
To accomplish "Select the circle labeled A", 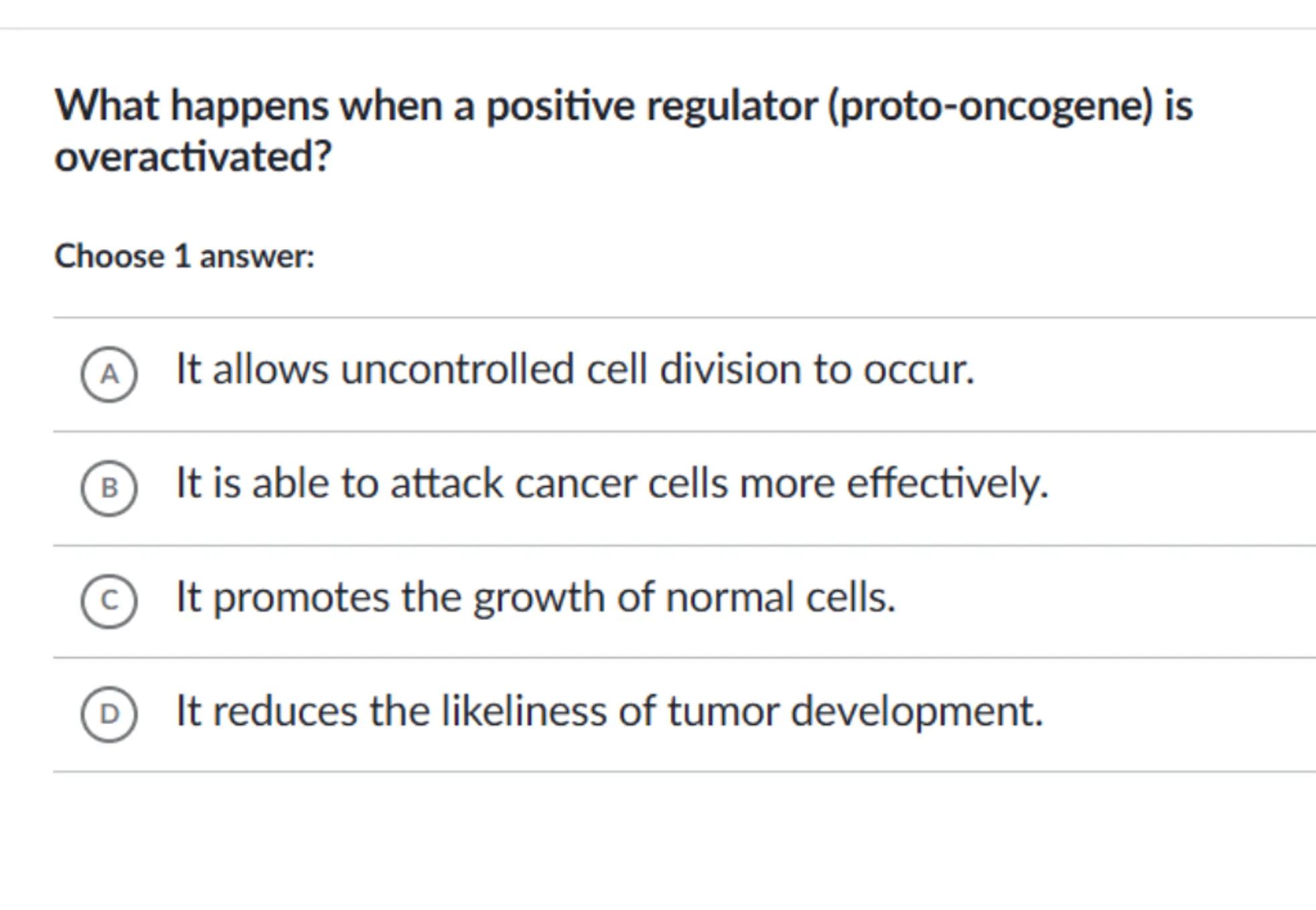I will (109, 374).
